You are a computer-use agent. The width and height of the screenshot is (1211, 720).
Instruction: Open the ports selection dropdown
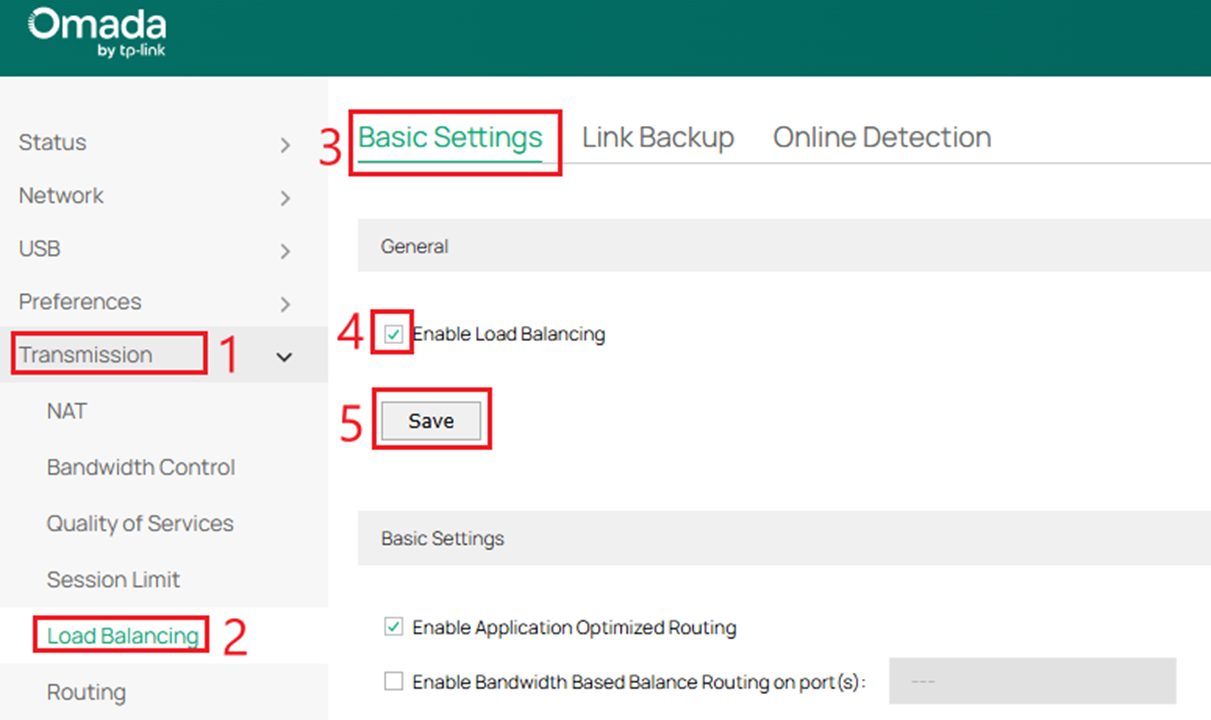point(1032,681)
